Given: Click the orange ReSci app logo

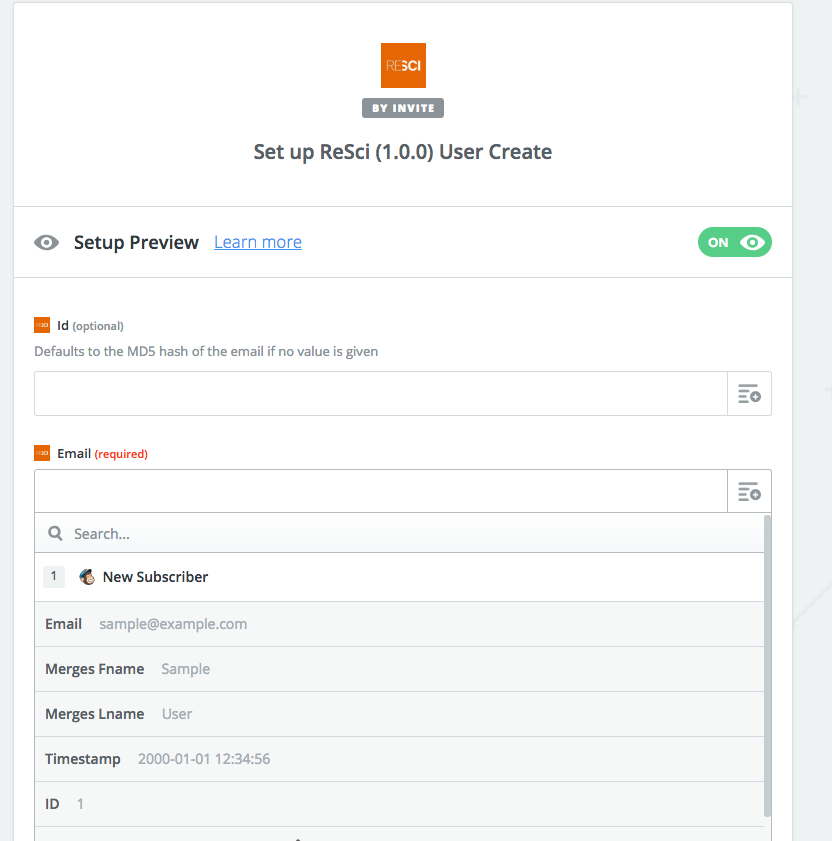Looking at the screenshot, I should (x=403, y=65).
